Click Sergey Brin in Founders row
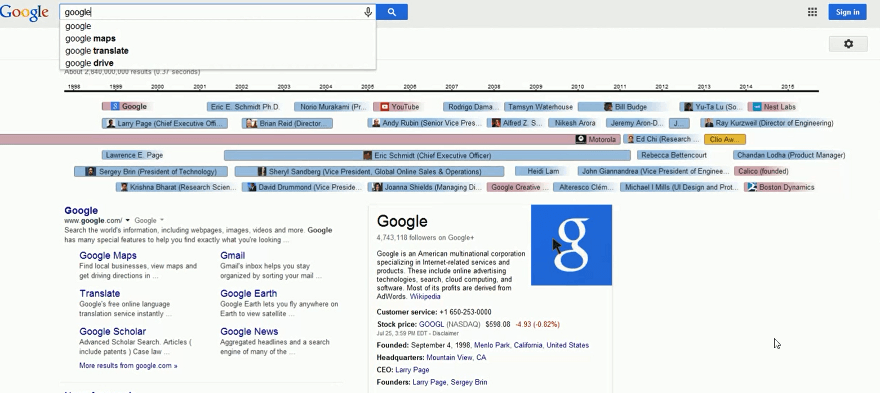Screen dimensions: 880x393 click(469, 382)
